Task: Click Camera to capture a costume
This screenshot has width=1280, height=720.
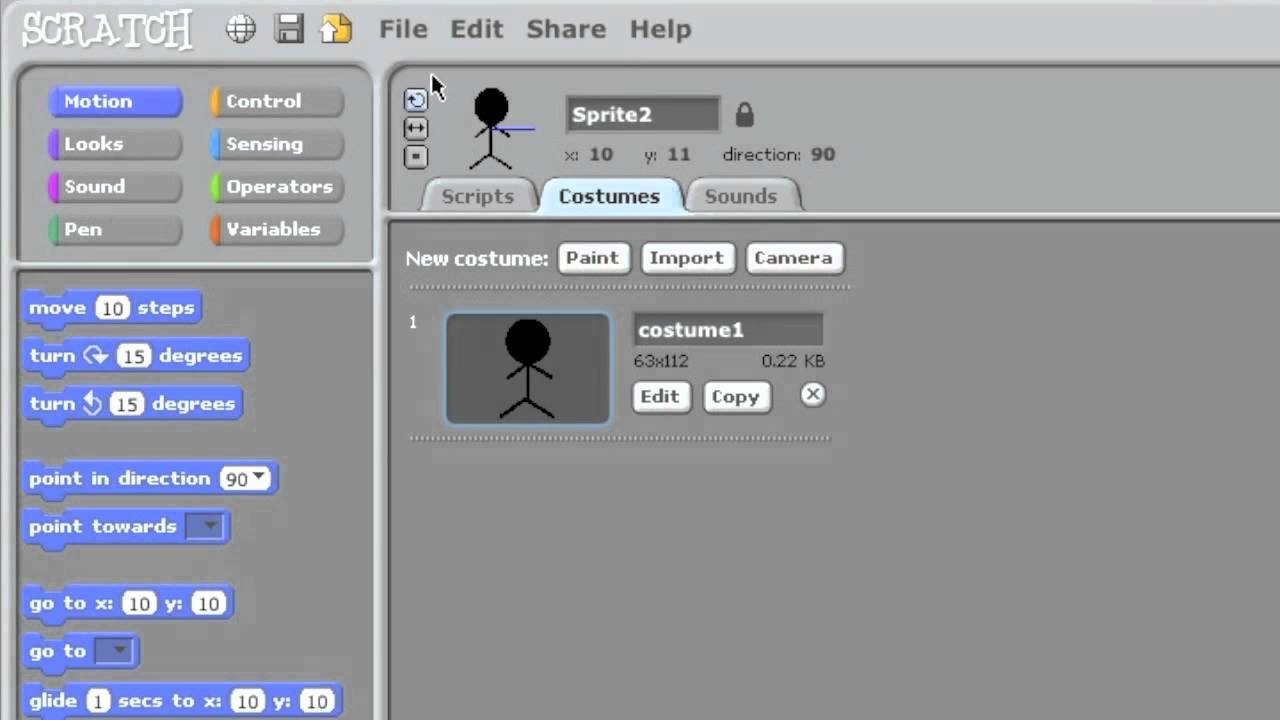Action: (793, 258)
